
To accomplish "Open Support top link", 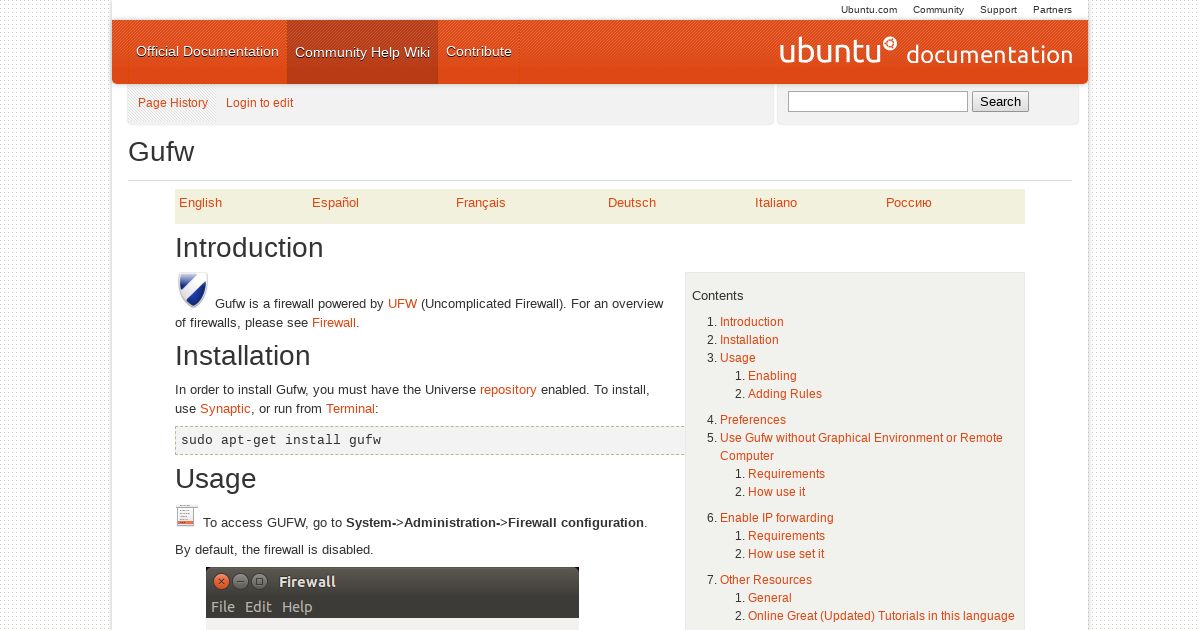I will [998, 10].
